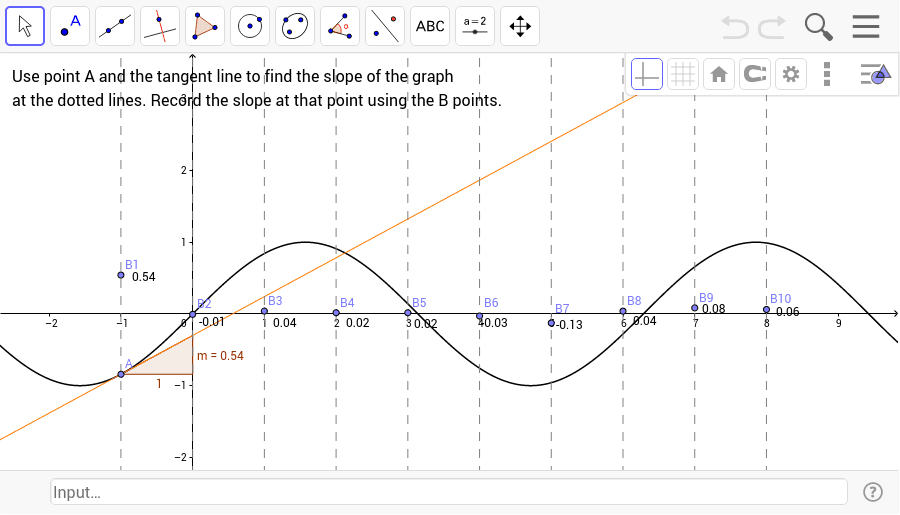The image size is (900, 515).
Task: Select the Circle with Center tool
Action: 250,26
